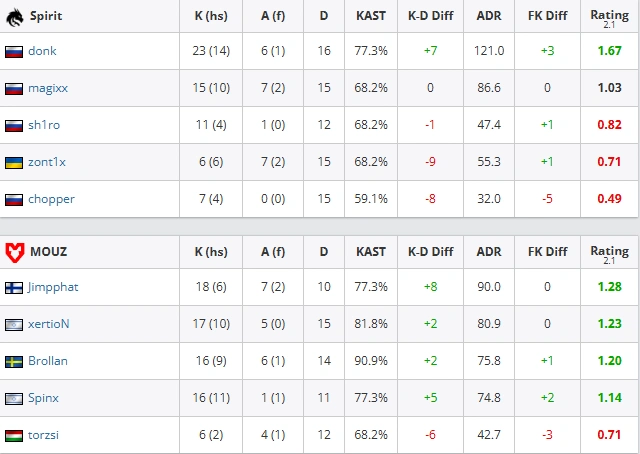Viewport: 640px width, 454px height.
Task: Click the Spirit team logo icon
Action: click(x=14, y=15)
